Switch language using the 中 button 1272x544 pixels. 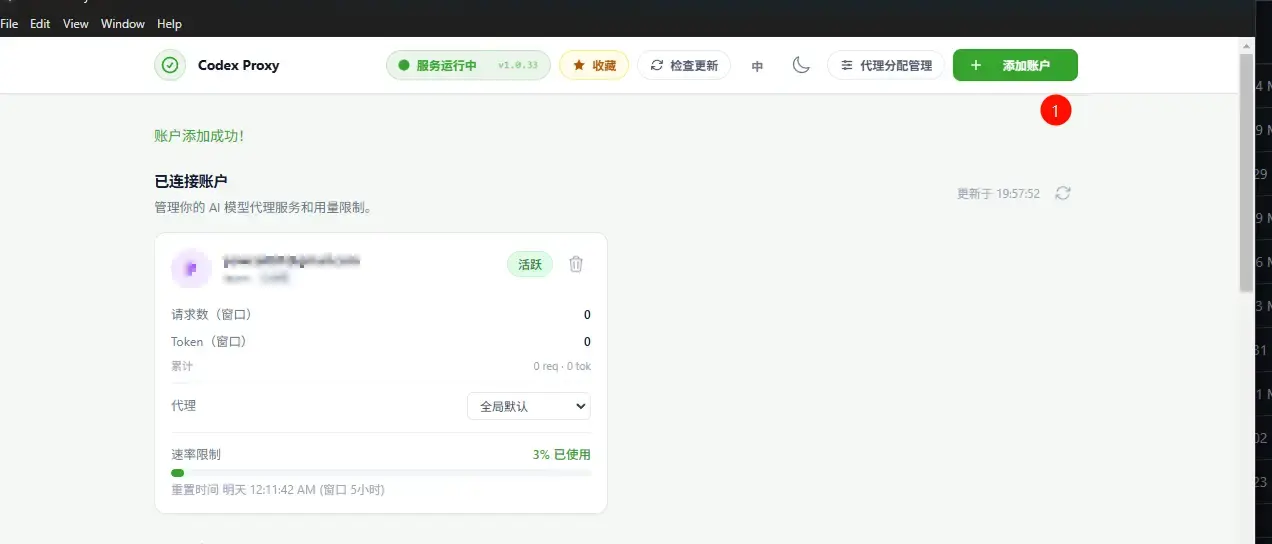click(x=757, y=66)
